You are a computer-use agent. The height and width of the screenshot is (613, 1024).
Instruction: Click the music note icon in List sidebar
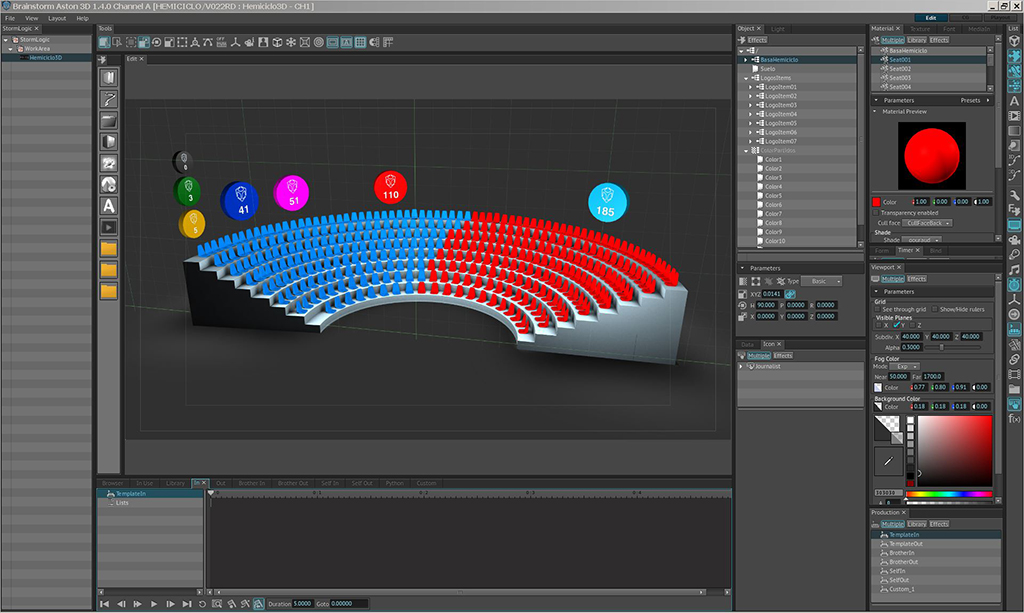click(x=1014, y=269)
